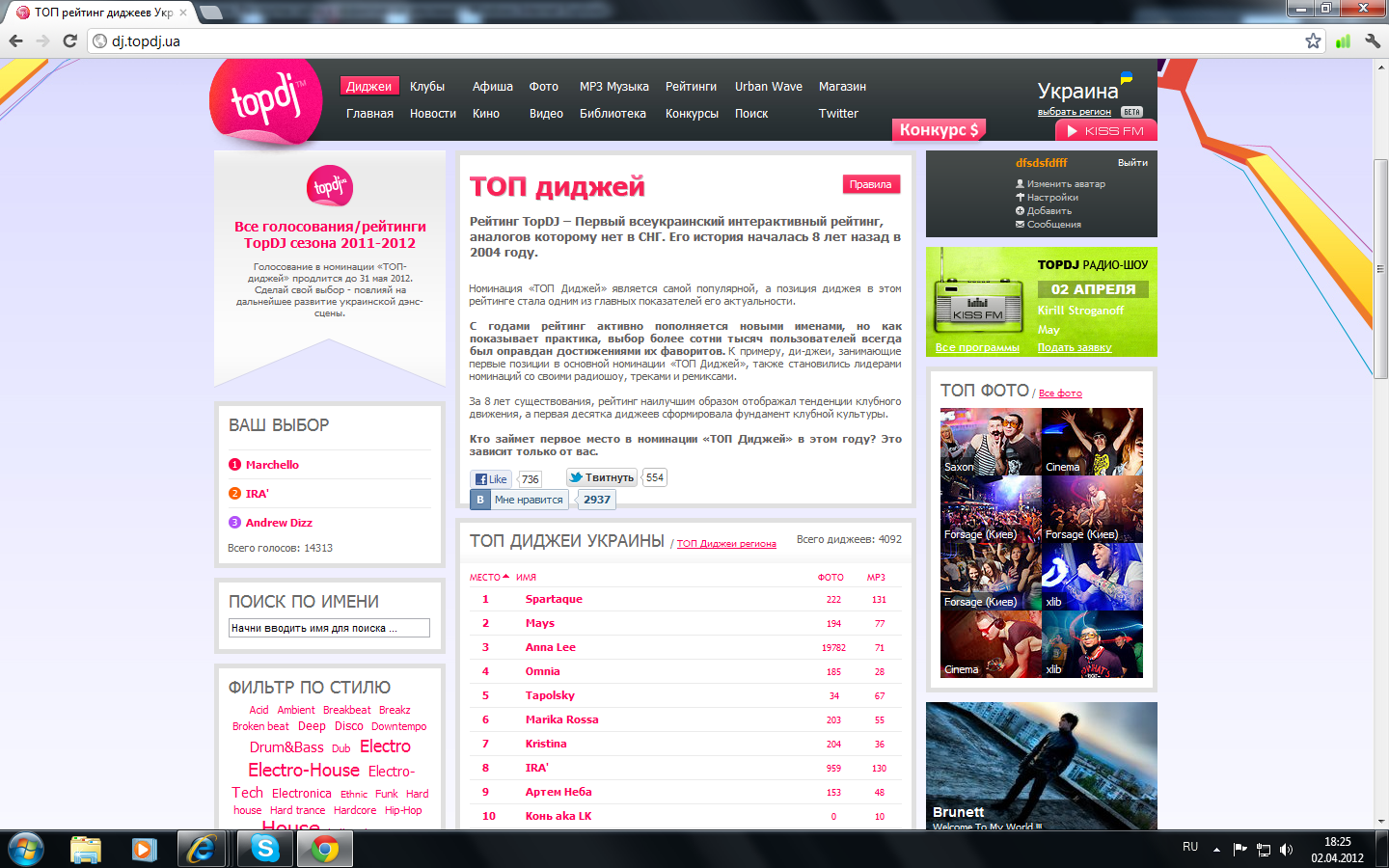Go to Афиша section
The width and height of the screenshot is (1389, 868).
tap(493, 86)
